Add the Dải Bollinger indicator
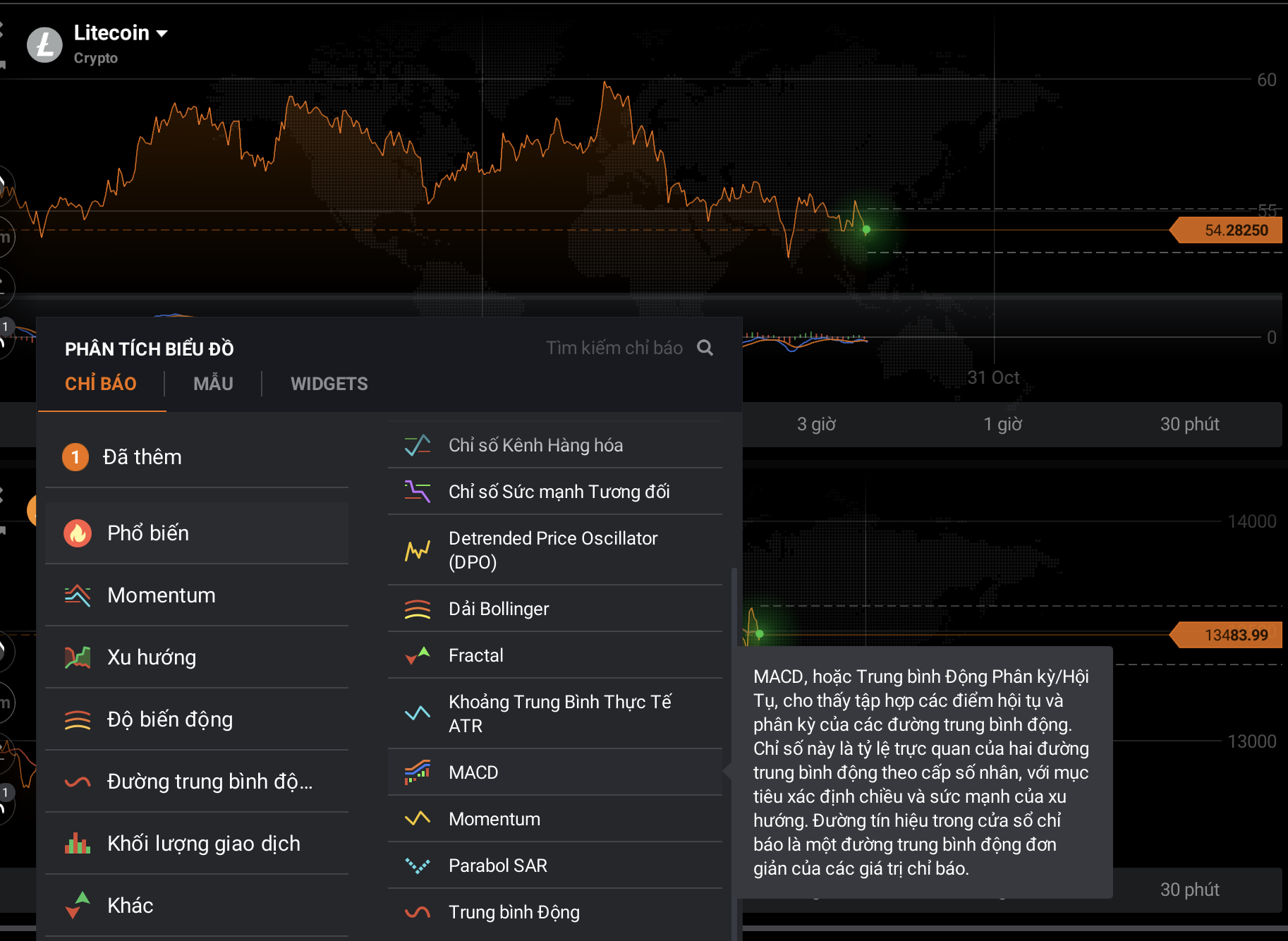Screen dimensions: 1288x941 (498, 609)
